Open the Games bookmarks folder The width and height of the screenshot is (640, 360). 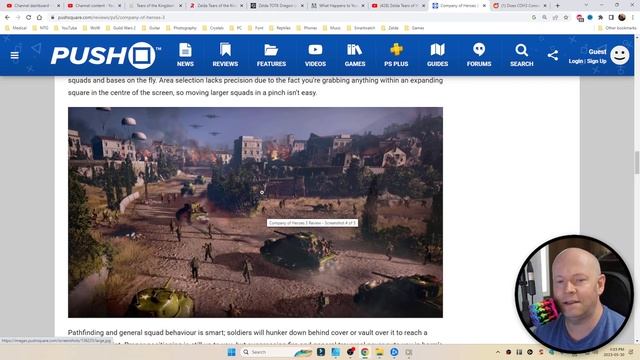pyautogui.click(x=414, y=28)
